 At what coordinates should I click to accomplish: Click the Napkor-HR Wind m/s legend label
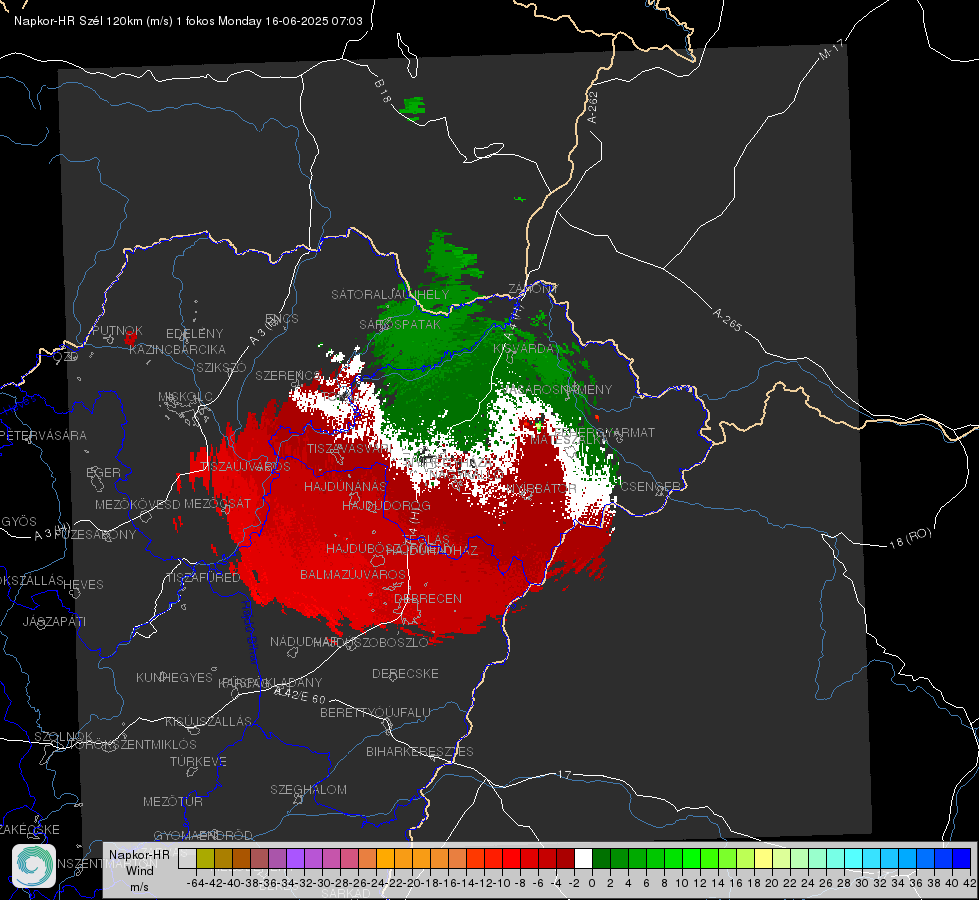click(x=139, y=870)
